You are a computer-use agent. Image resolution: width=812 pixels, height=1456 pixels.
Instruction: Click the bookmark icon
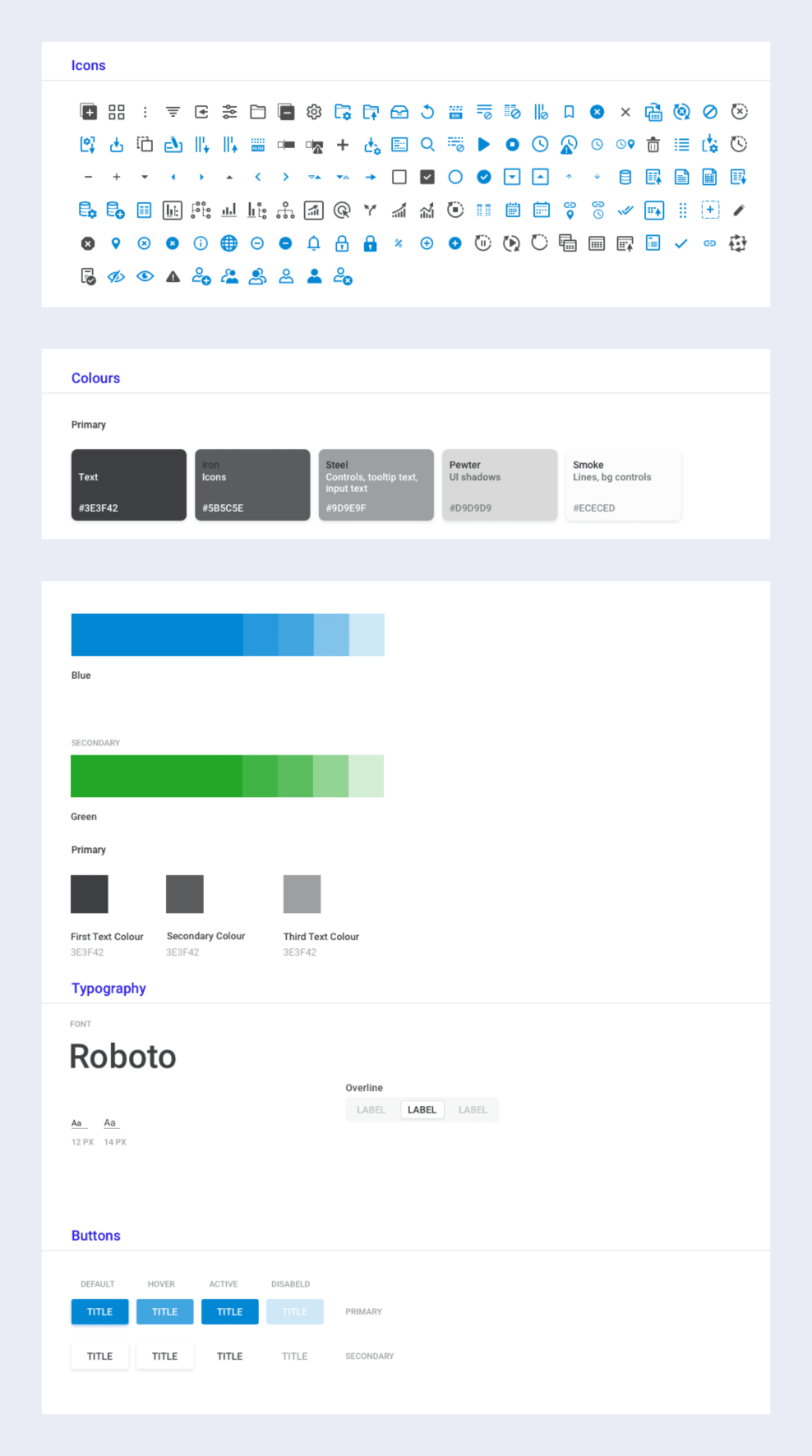[x=569, y=112]
